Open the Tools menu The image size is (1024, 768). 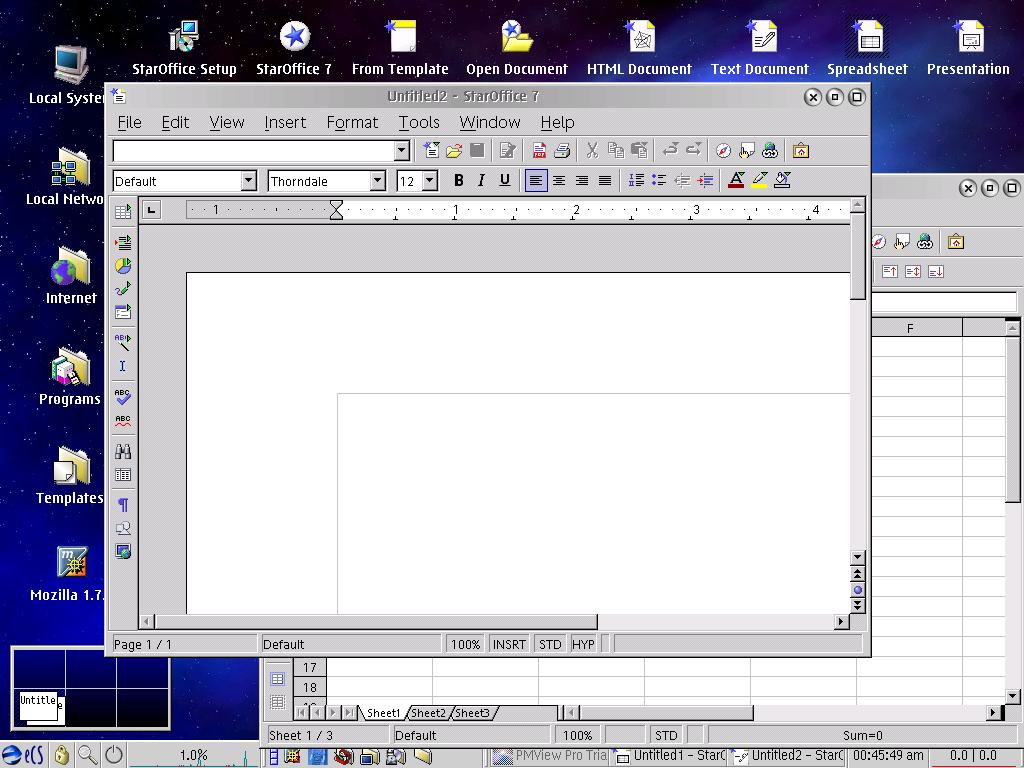[x=418, y=122]
